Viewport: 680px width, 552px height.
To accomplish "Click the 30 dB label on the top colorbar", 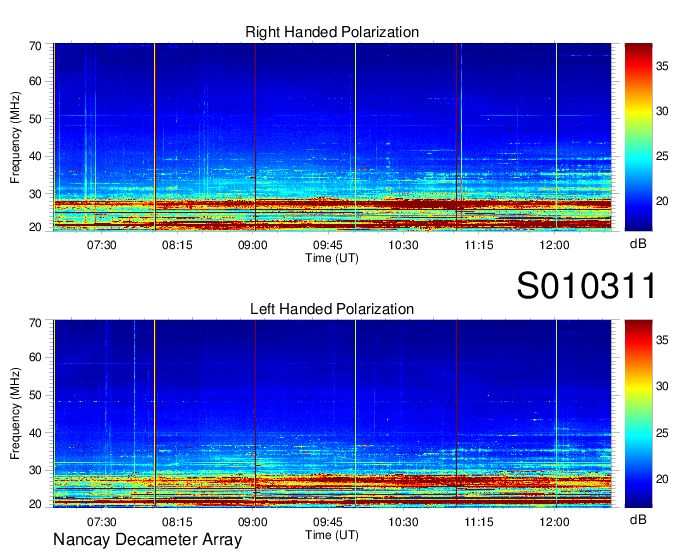I will pos(662,111).
